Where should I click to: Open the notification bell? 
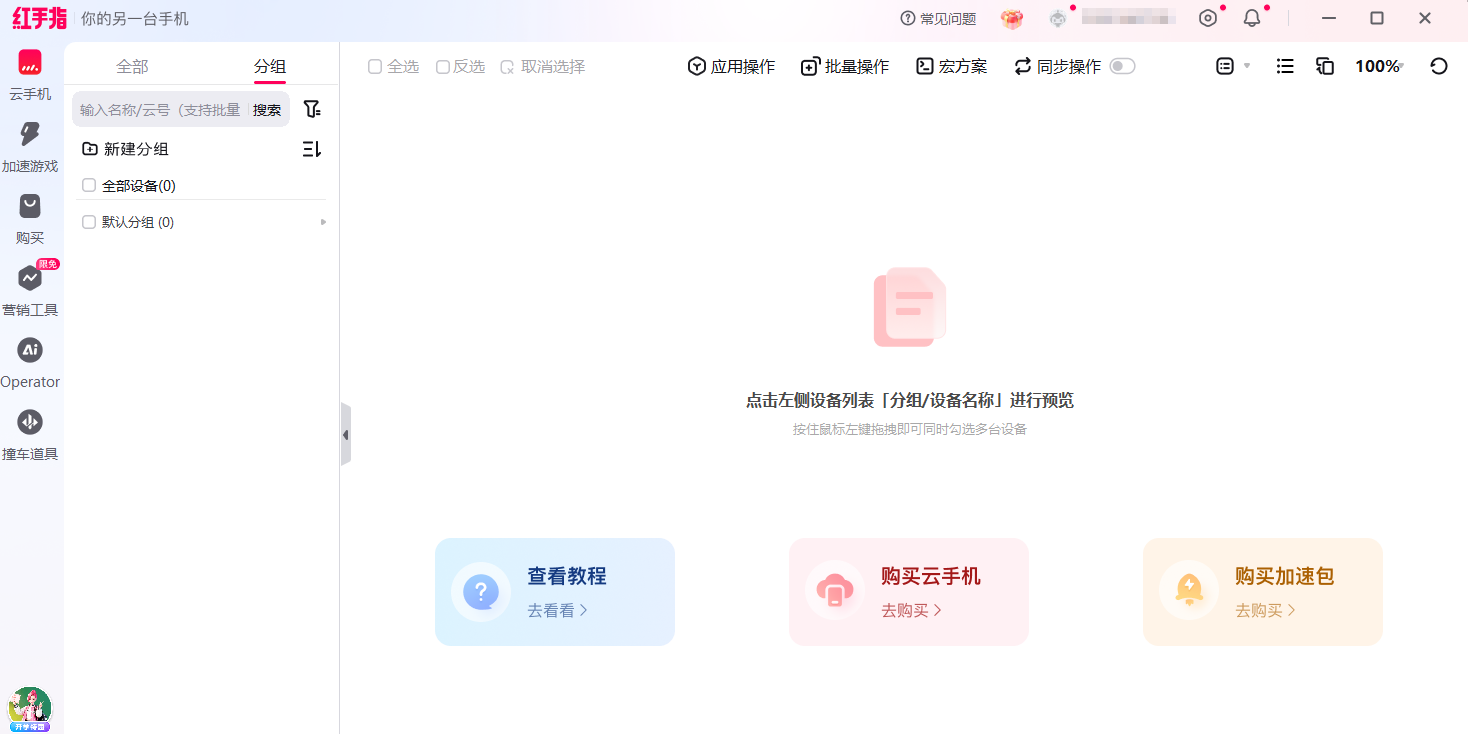[x=1252, y=18]
